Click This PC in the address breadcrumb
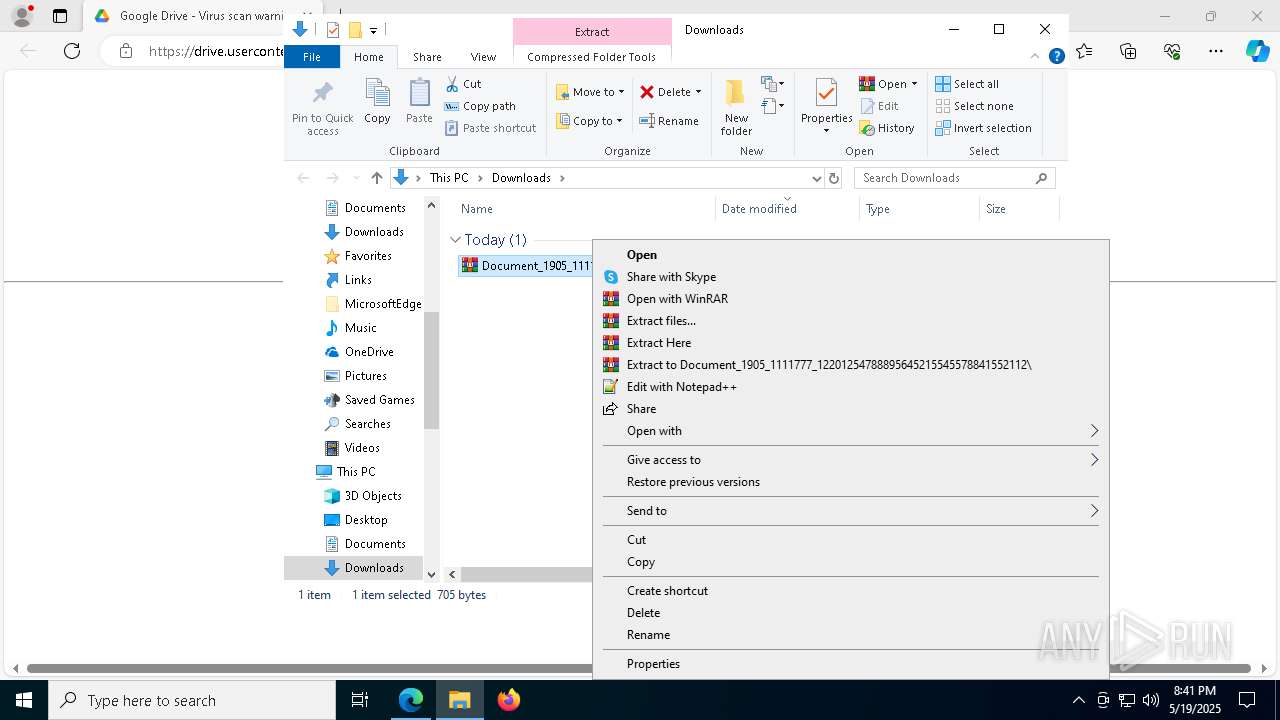This screenshot has height=720, width=1280. [449, 178]
